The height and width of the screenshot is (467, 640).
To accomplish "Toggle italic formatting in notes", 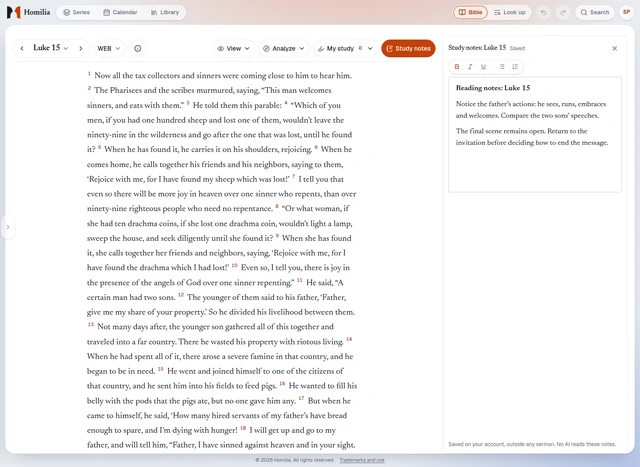I will (470, 67).
